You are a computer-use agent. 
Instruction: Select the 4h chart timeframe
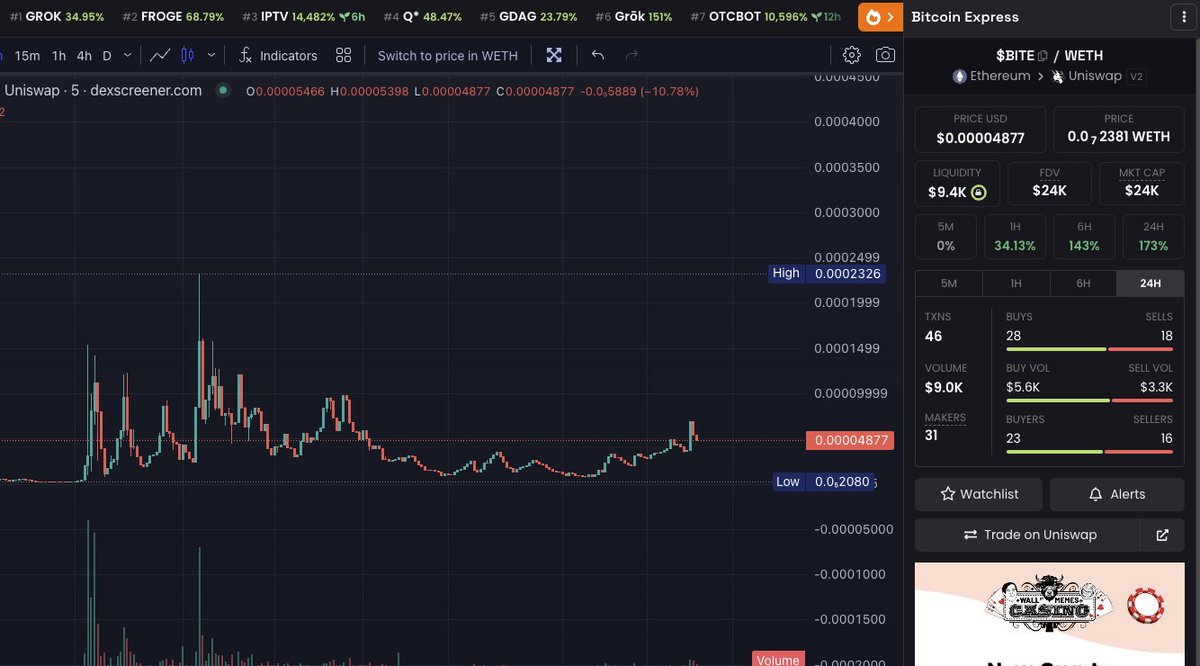pos(84,56)
